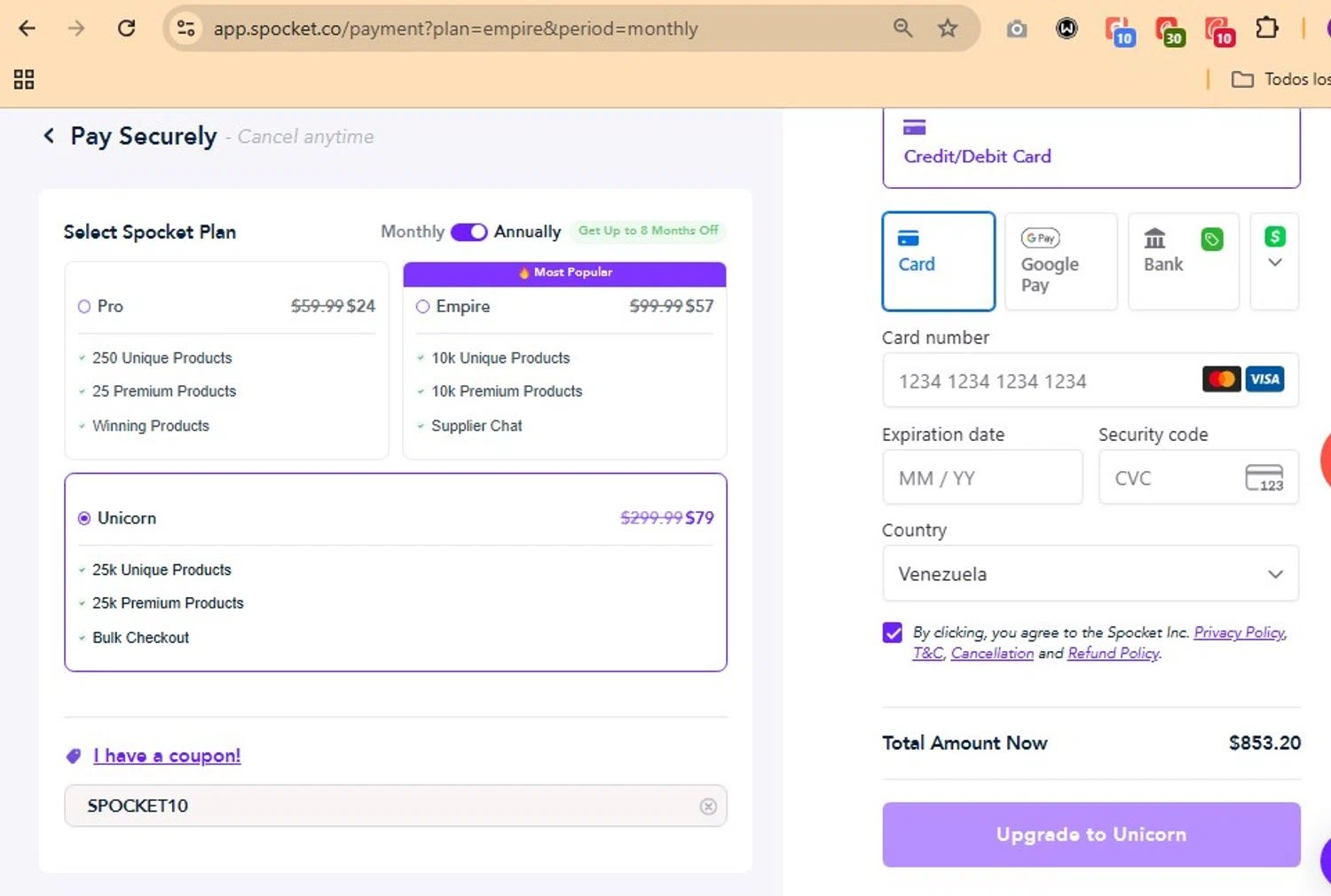
Task: Click the Annually label
Action: [527, 232]
